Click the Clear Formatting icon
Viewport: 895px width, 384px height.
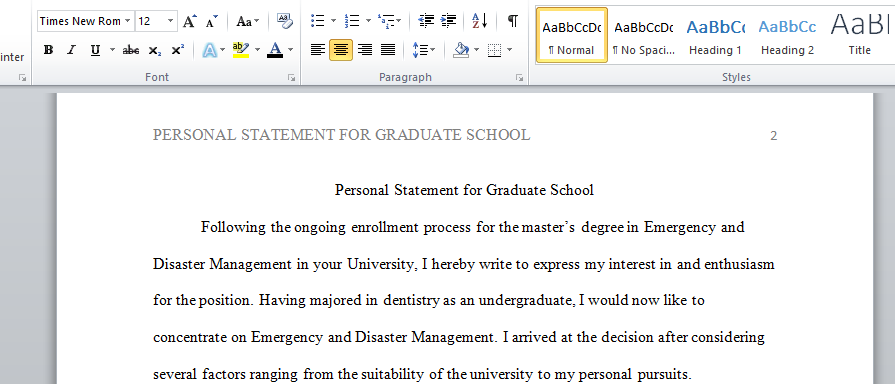[x=284, y=22]
